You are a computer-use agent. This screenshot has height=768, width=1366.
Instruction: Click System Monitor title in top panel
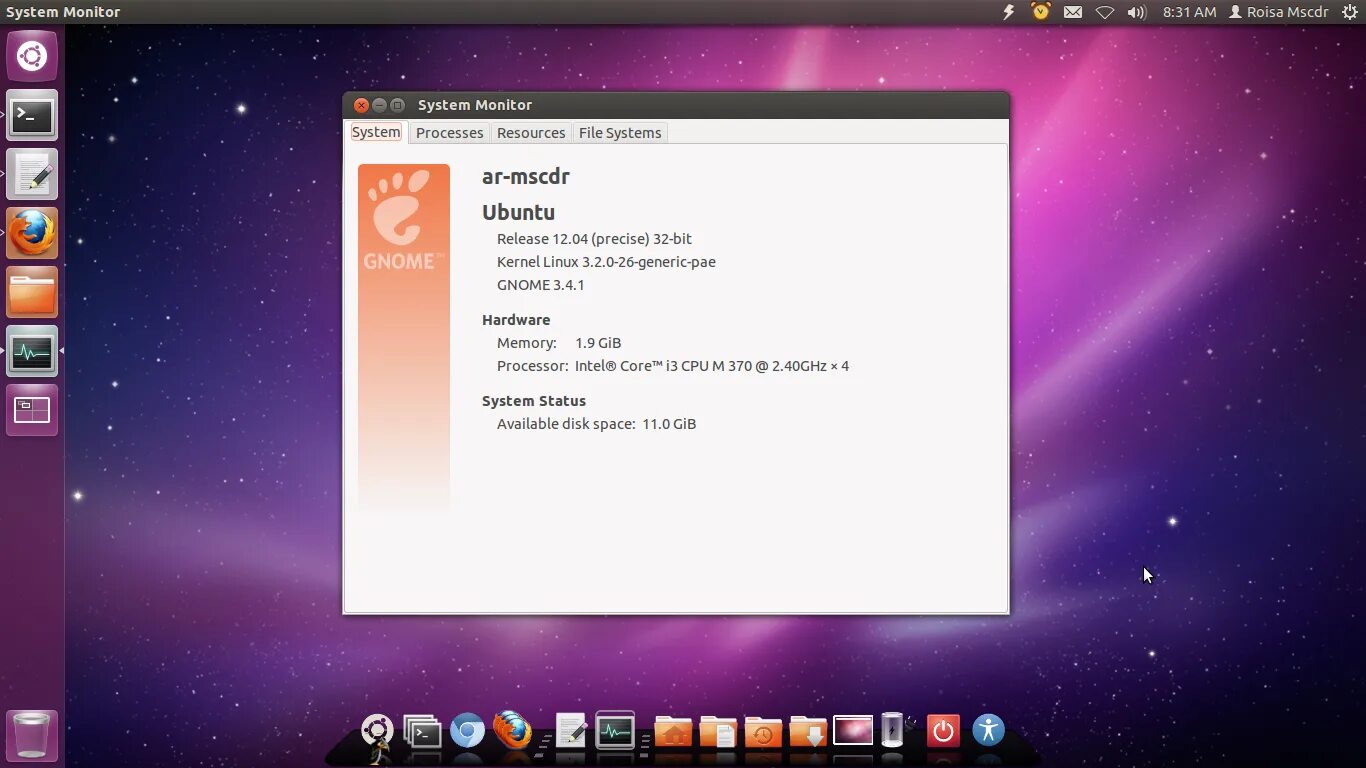click(x=63, y=12)
